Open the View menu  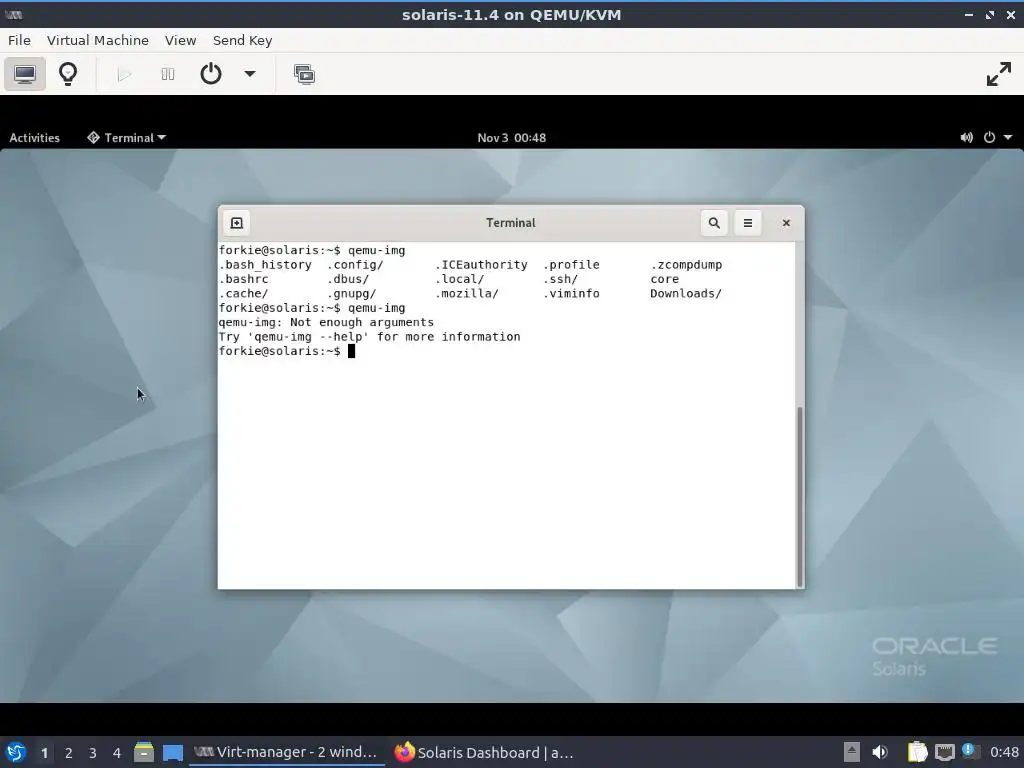(x=180, y=40)
